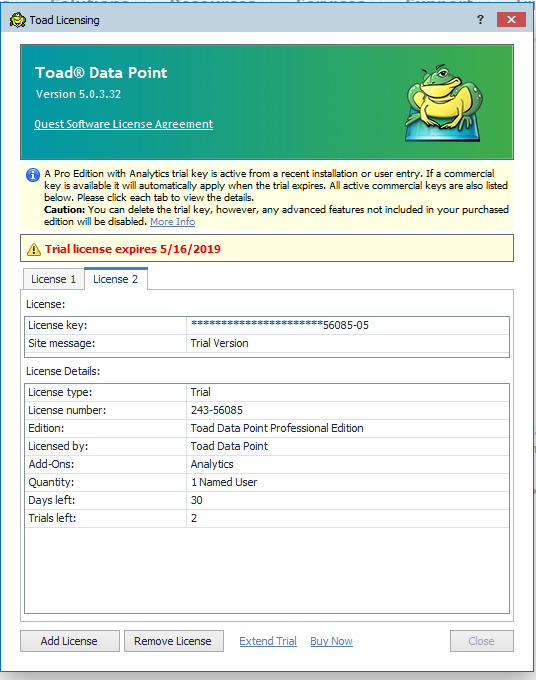Screen dimensions: 536x680
Task: Click the 'Days left:' row label
Action: coord(52,500)
